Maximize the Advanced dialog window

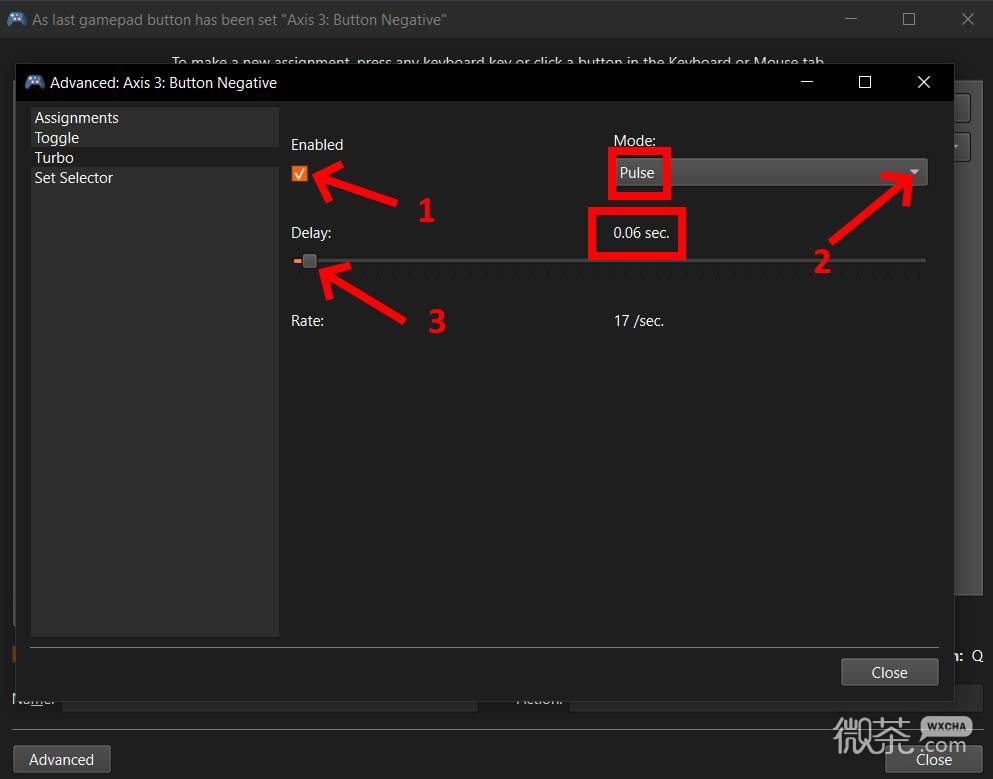coord(864,82)
